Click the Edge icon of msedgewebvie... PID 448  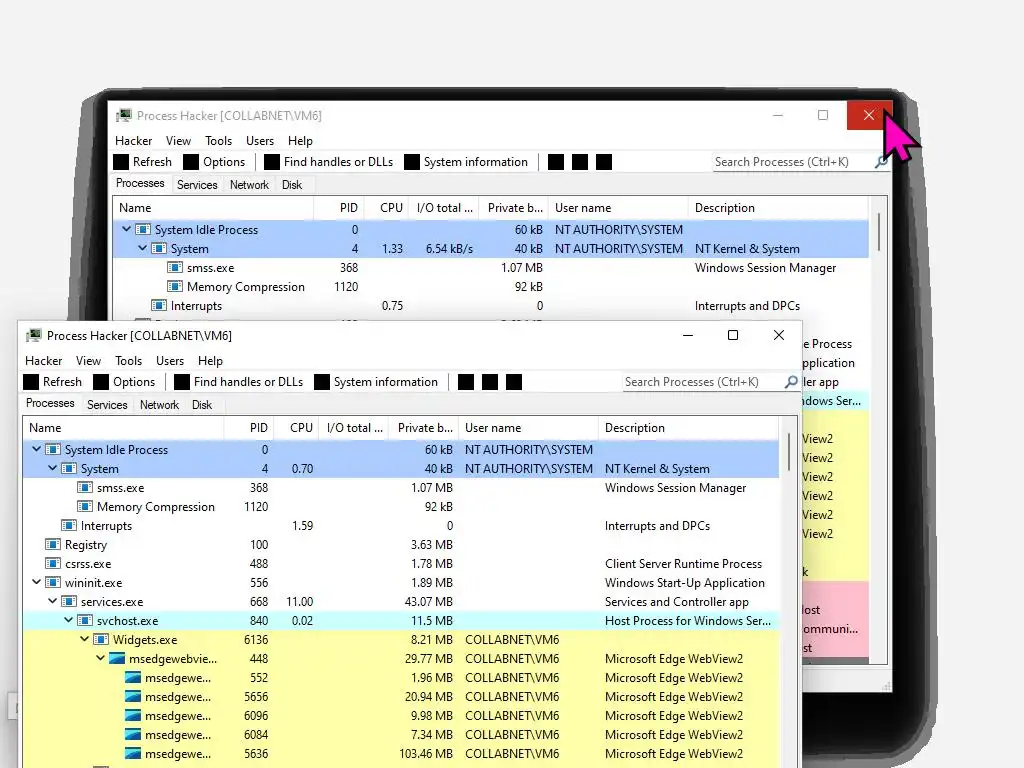click(x=117, y=659)
